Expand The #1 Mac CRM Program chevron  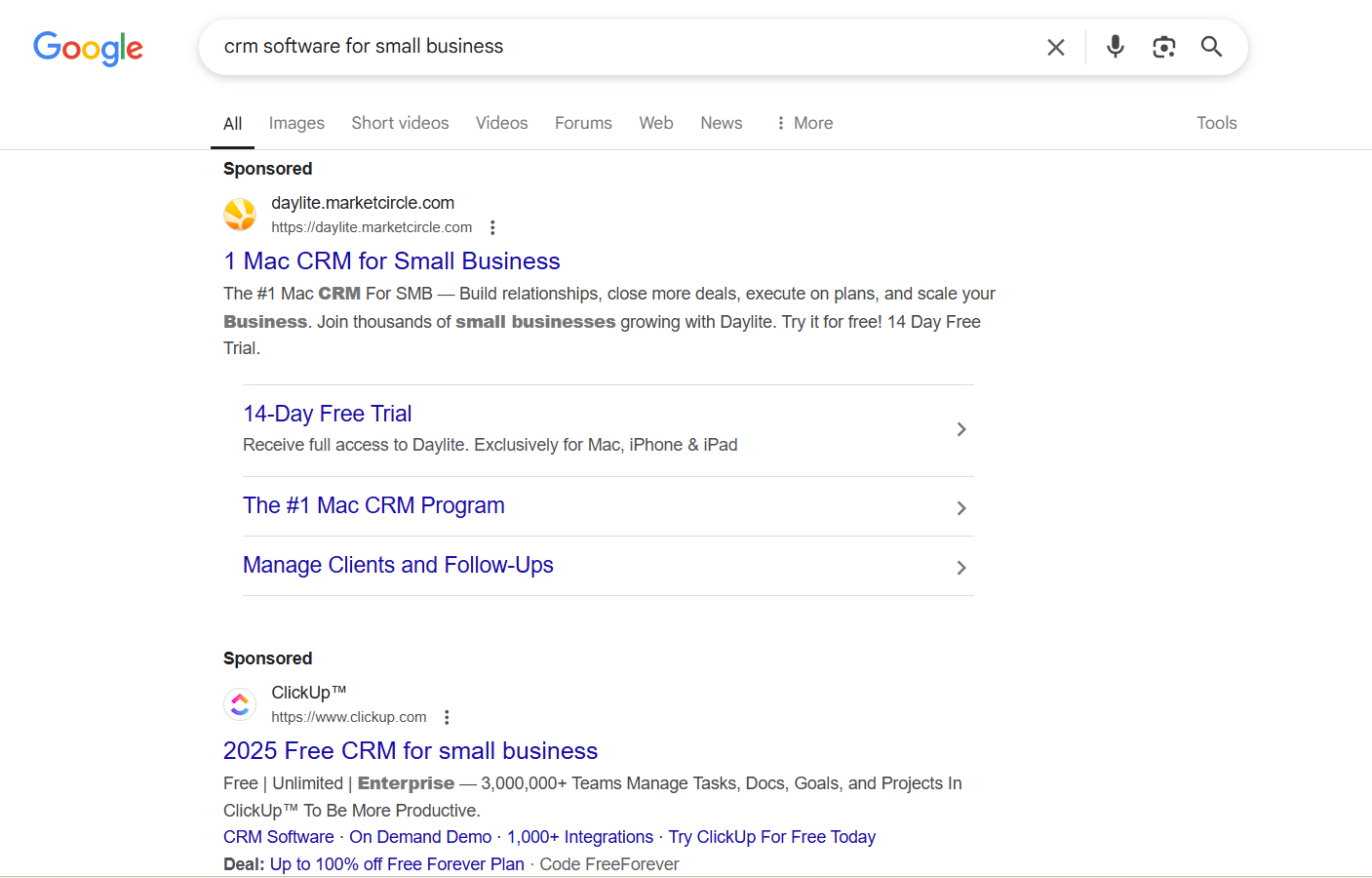click(961, 508)
